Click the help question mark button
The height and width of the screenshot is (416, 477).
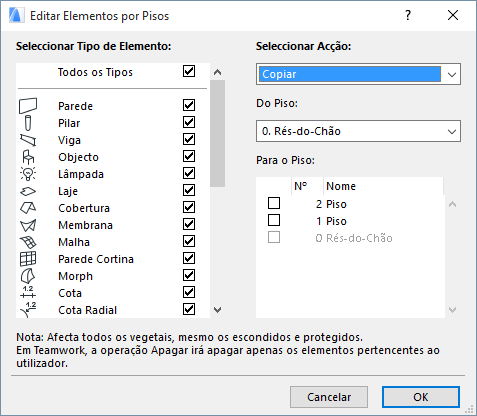(408, 15)
